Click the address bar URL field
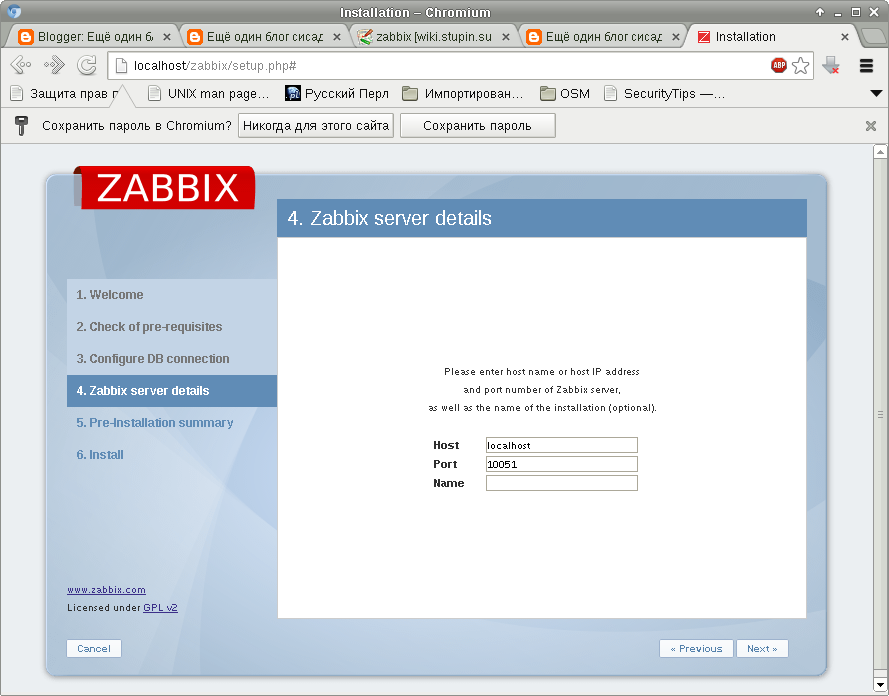 (442, 66)
